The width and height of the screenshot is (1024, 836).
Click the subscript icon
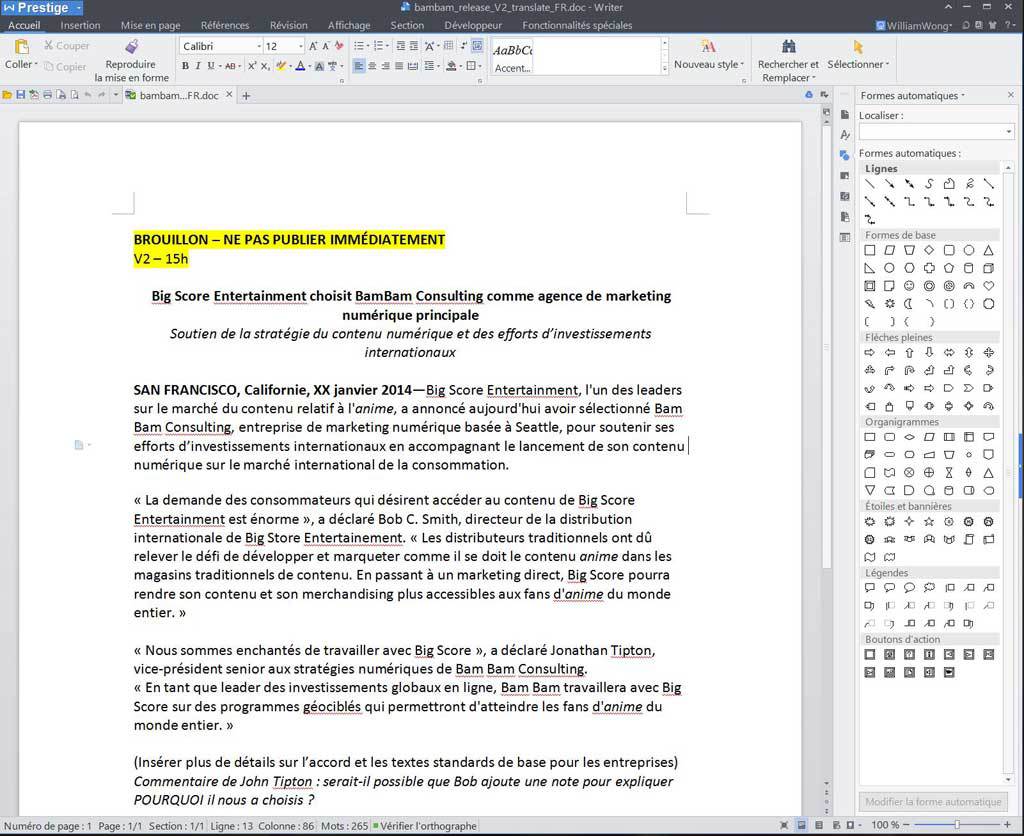(x=264, y=66)
